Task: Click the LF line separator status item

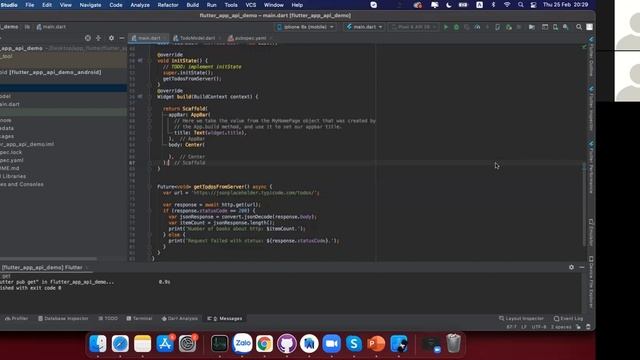Action: [524, 327]
